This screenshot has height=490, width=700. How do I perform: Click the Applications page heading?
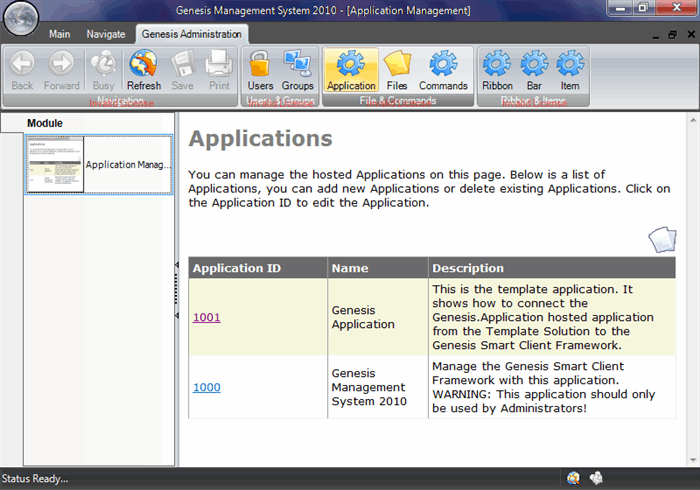[x=260, y=138]
